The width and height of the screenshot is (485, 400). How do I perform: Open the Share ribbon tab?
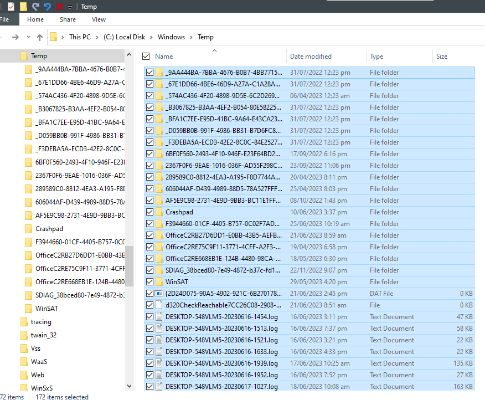68,20
